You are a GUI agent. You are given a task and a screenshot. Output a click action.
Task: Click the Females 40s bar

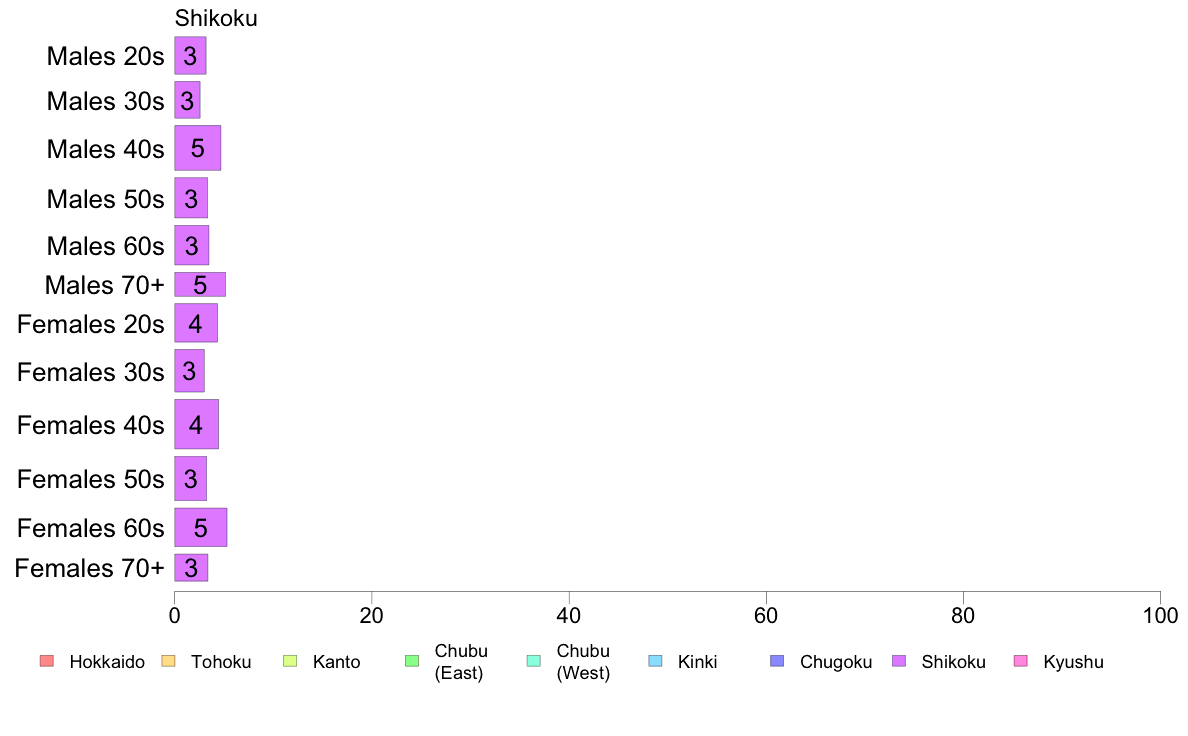coord(197,424)
